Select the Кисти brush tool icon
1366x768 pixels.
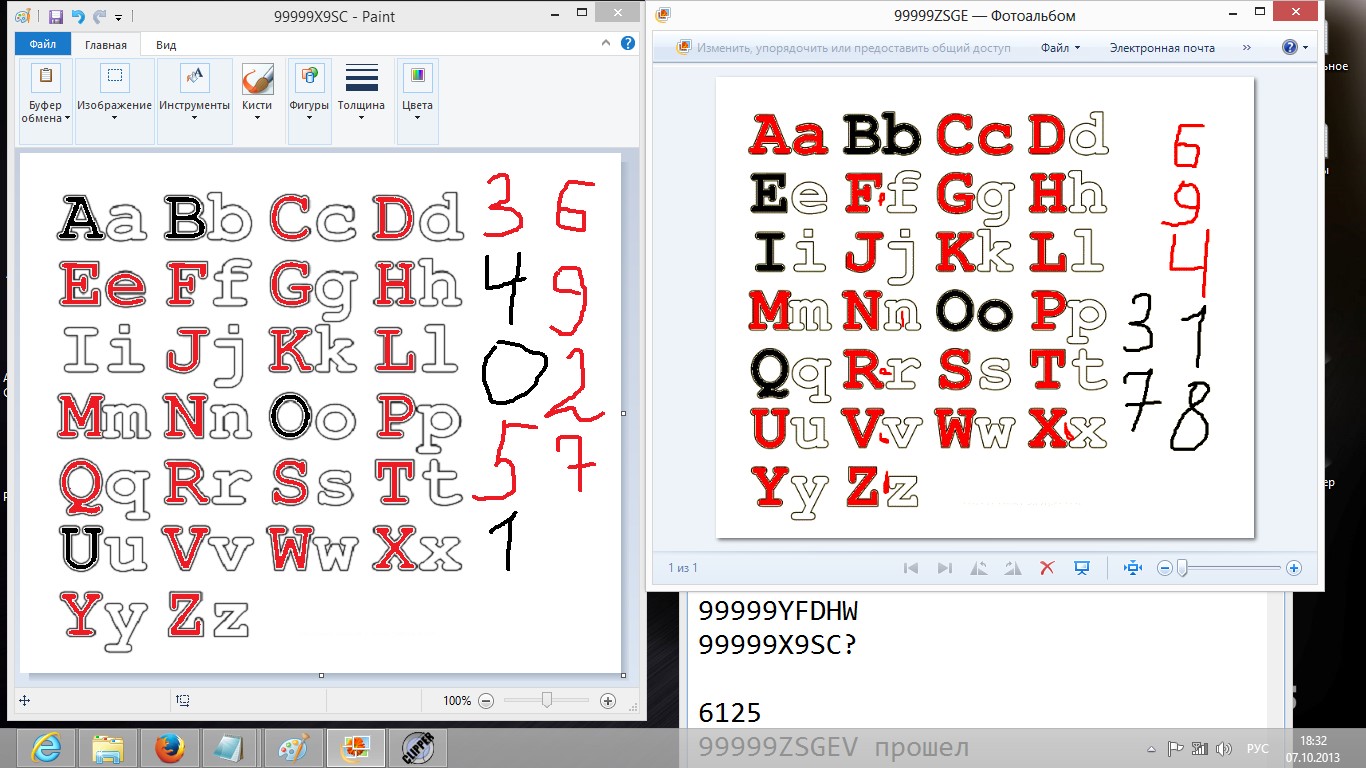coord(257,78)
